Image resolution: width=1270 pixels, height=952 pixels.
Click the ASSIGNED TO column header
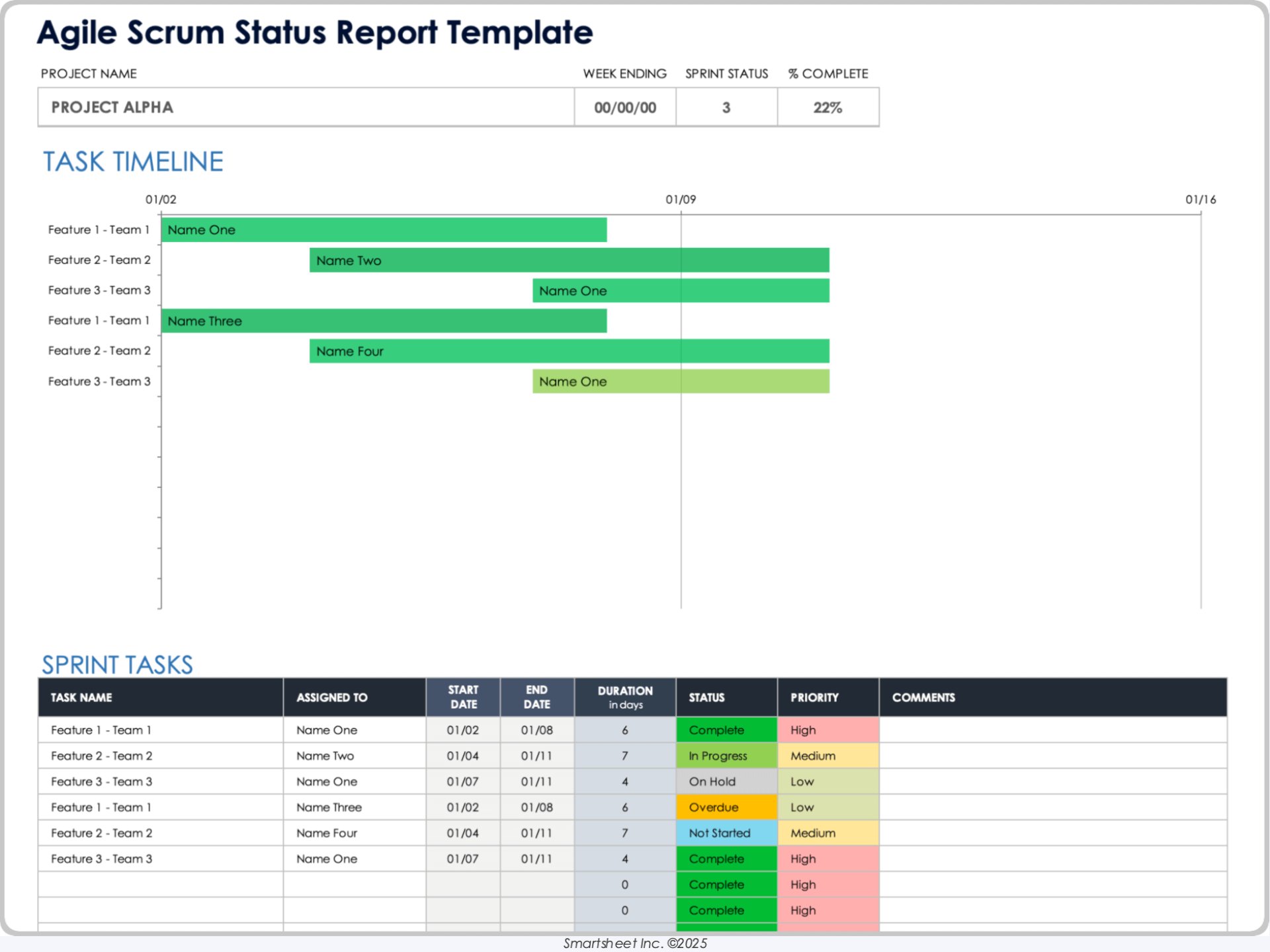pos(354,697)
